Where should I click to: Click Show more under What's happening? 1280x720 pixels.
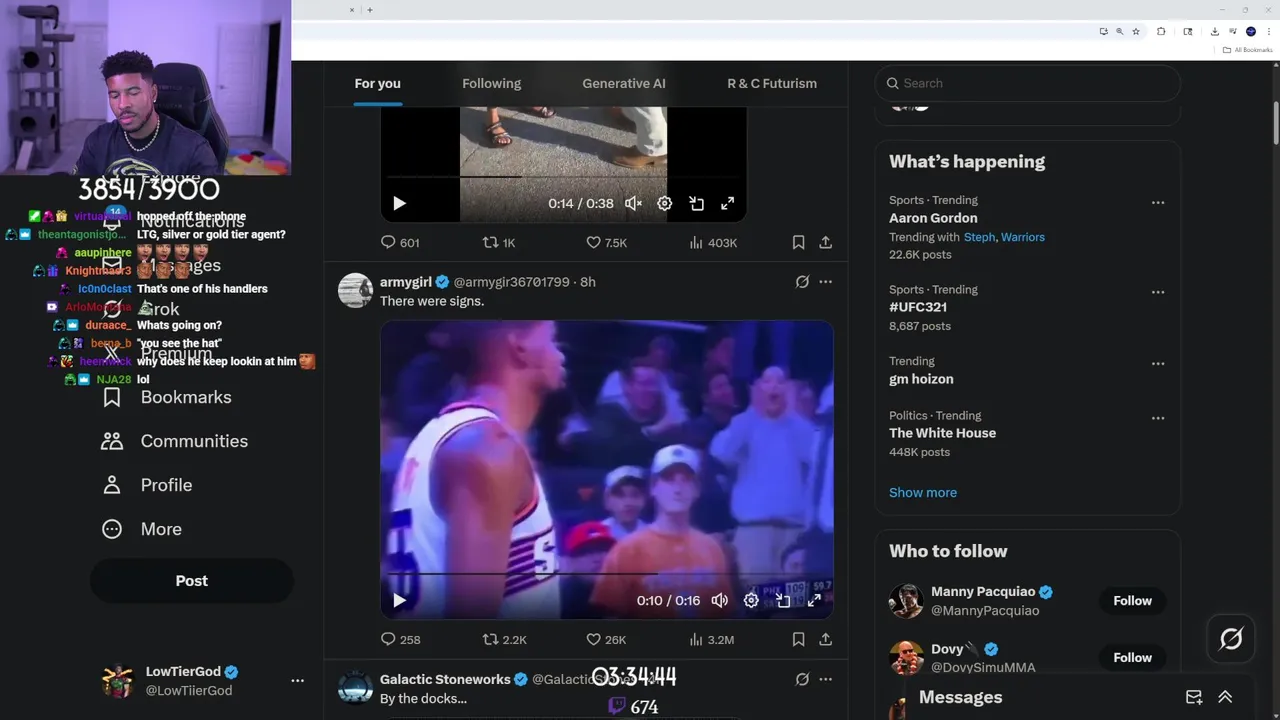pos(923,492)
